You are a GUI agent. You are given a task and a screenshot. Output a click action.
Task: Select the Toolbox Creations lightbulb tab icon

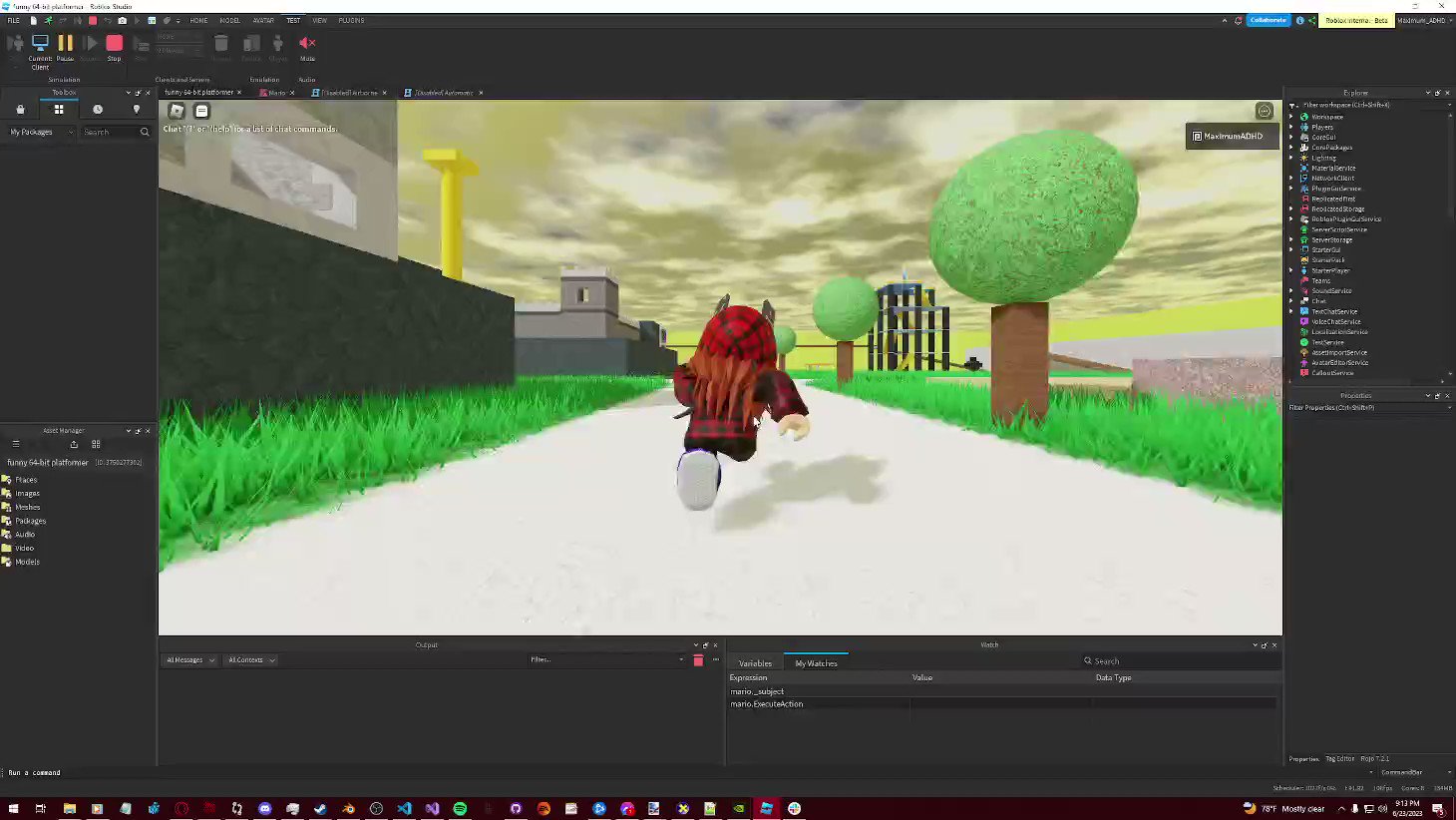pos(137,109)
